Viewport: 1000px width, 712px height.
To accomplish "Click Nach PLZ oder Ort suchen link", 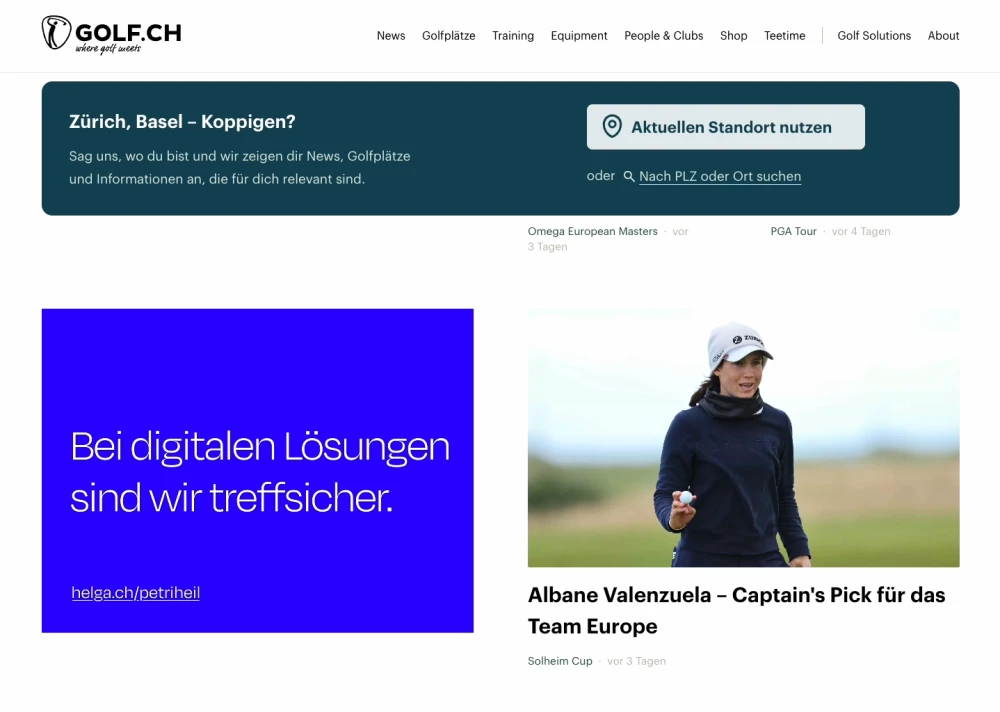I will pos(720,176).
